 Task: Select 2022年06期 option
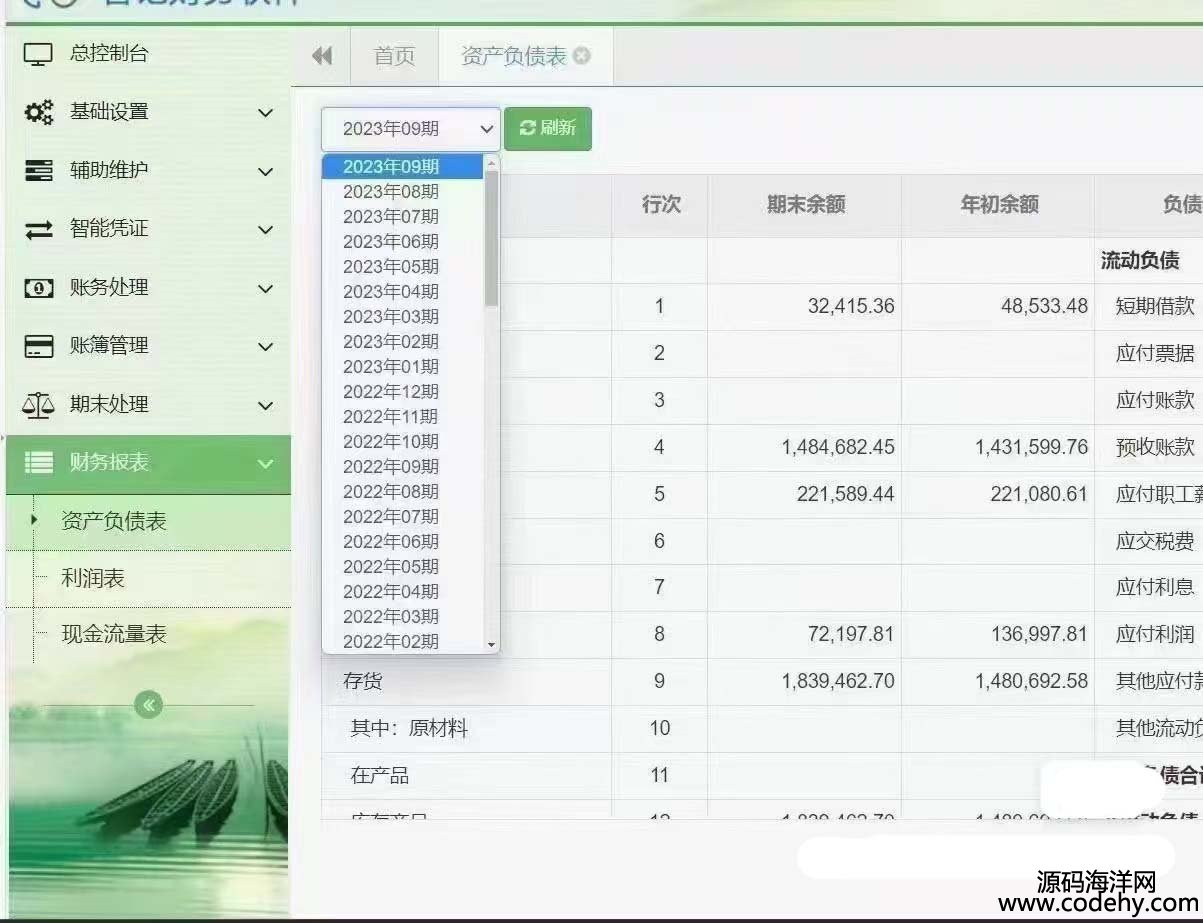[x=403, y=541]
